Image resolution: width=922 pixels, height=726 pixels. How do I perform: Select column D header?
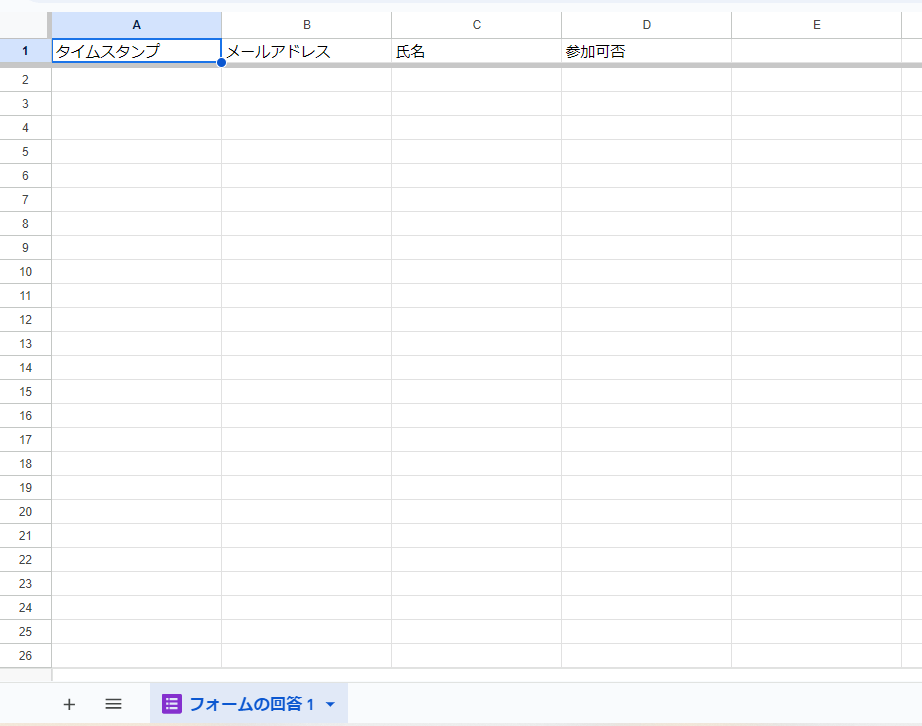point(646,24)
